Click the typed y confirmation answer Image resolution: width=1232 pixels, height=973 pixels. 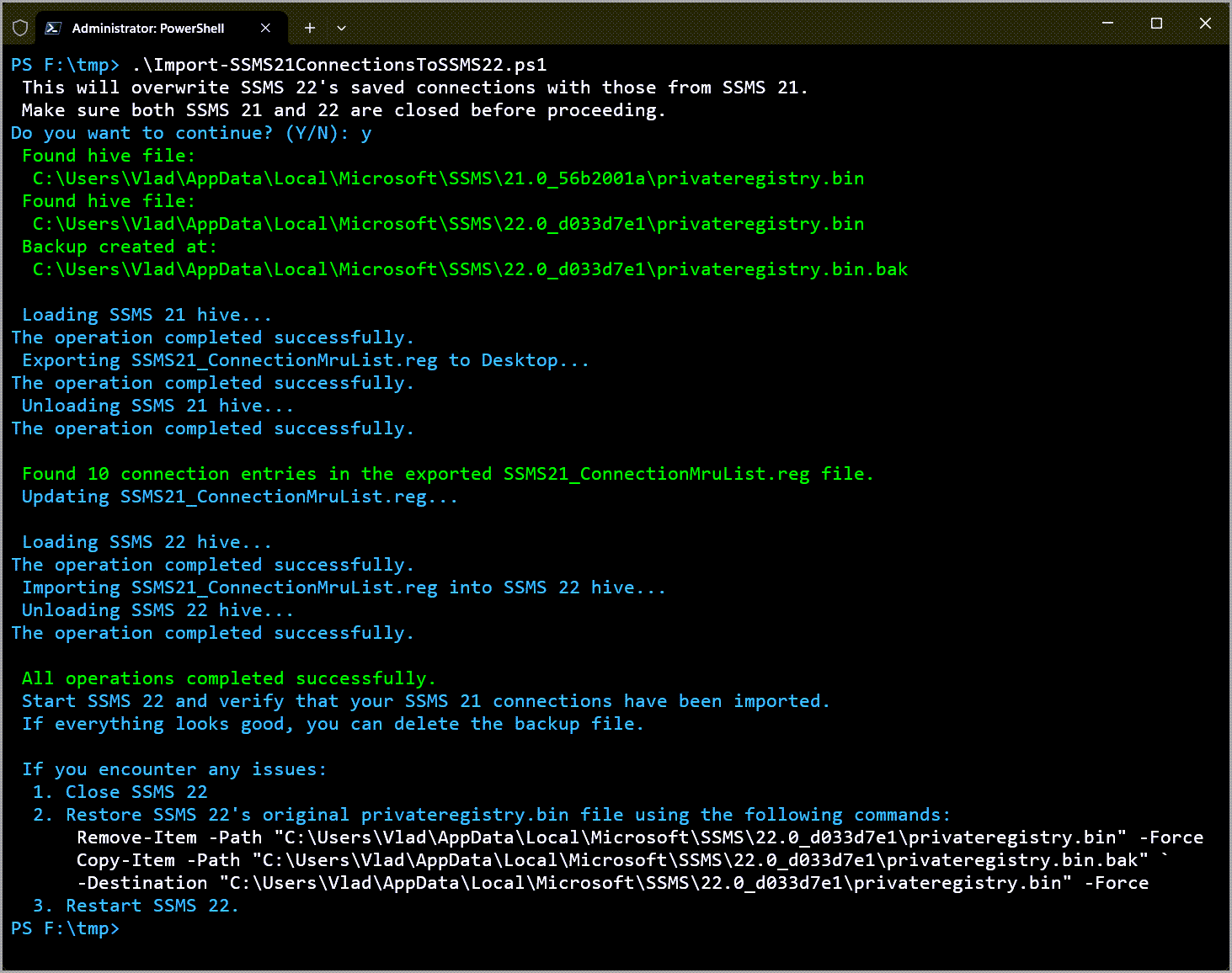(367, 132)
